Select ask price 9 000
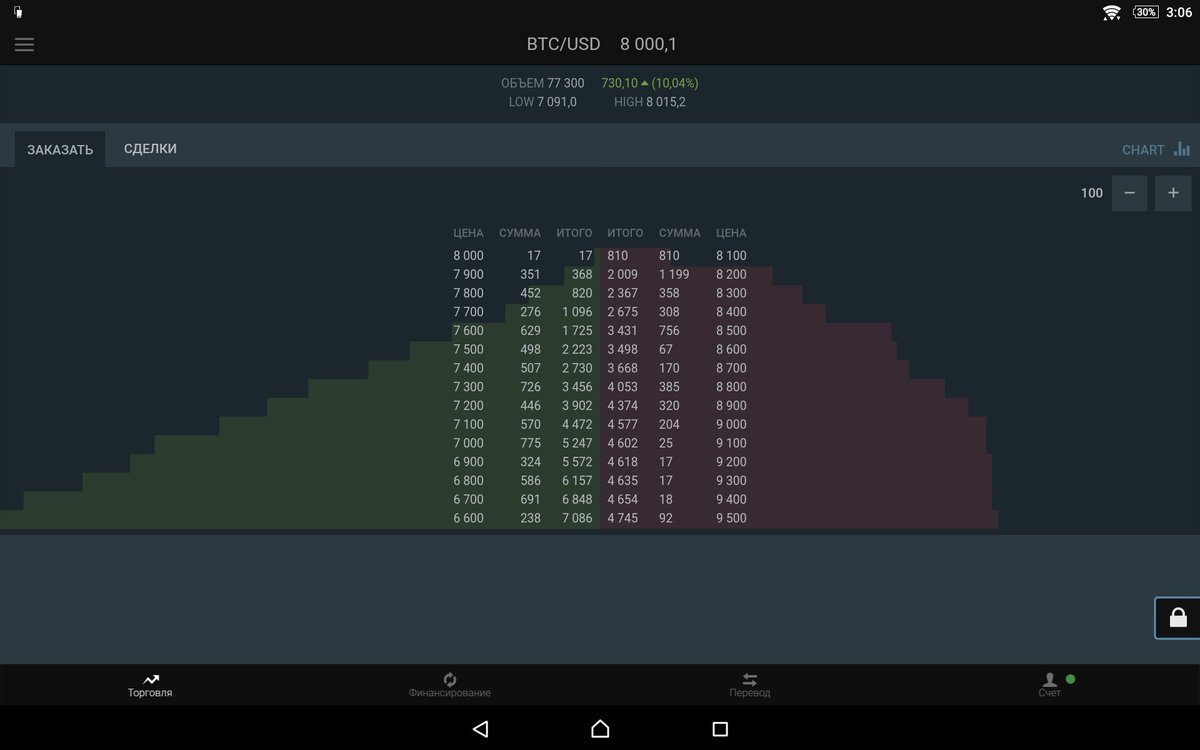 [x=731, y=424]
